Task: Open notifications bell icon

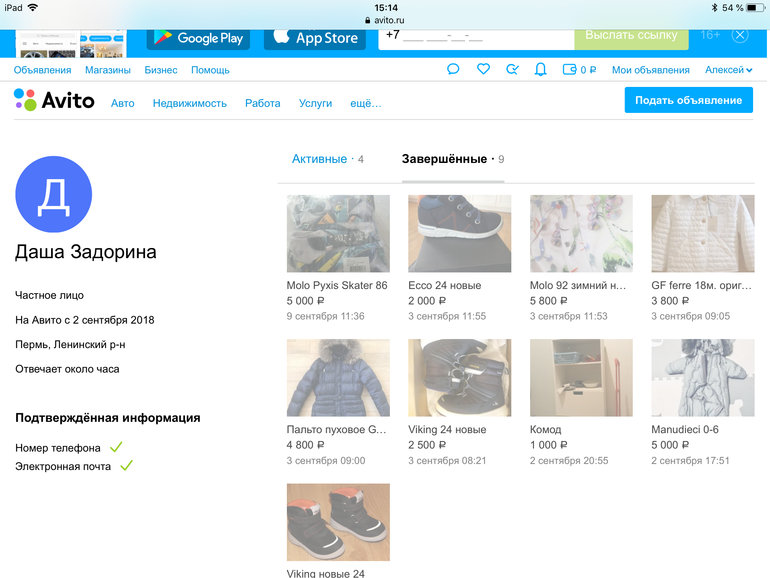Action: coord(541,70)
